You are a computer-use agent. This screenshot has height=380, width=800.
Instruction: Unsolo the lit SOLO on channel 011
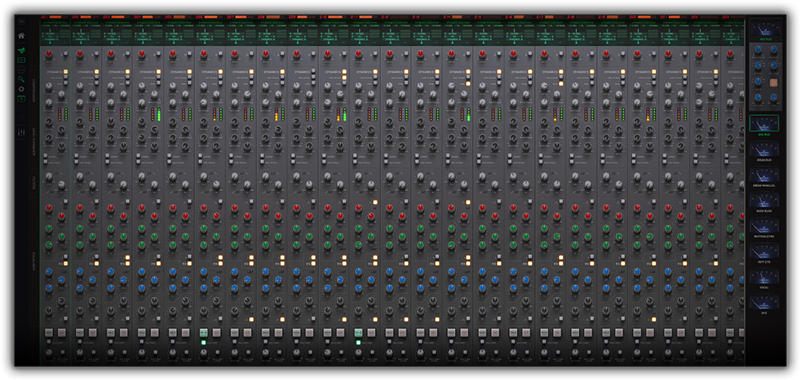click(358, 333)
